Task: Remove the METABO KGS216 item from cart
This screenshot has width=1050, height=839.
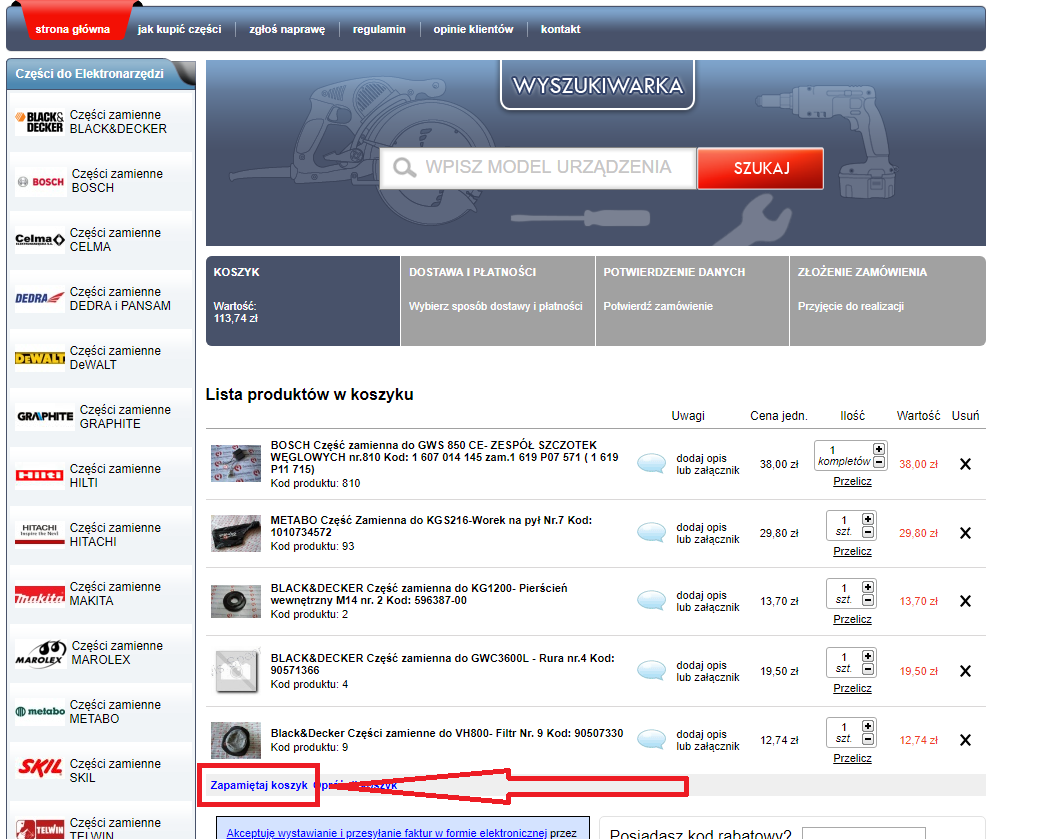Action: point(965,533)
